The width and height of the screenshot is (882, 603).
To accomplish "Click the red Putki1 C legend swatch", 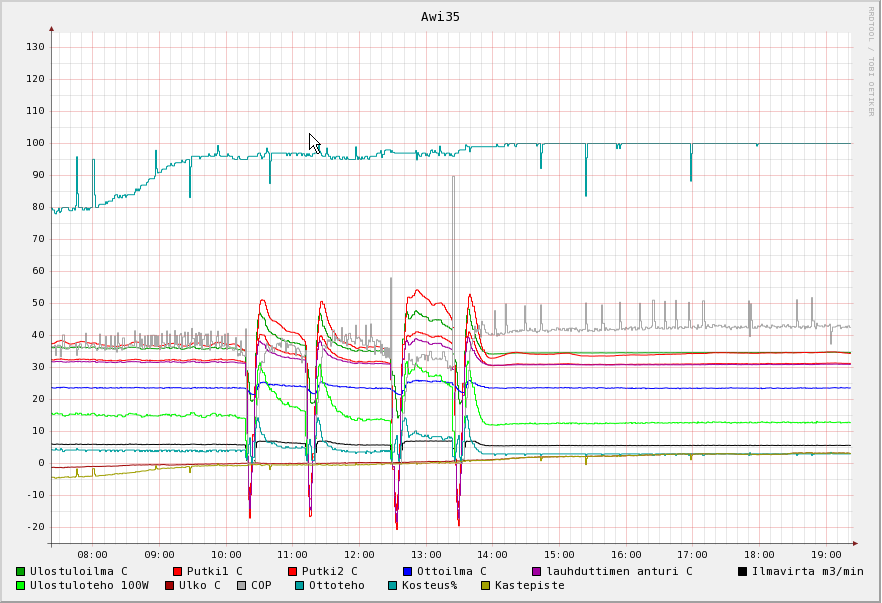I will (177, 571).
